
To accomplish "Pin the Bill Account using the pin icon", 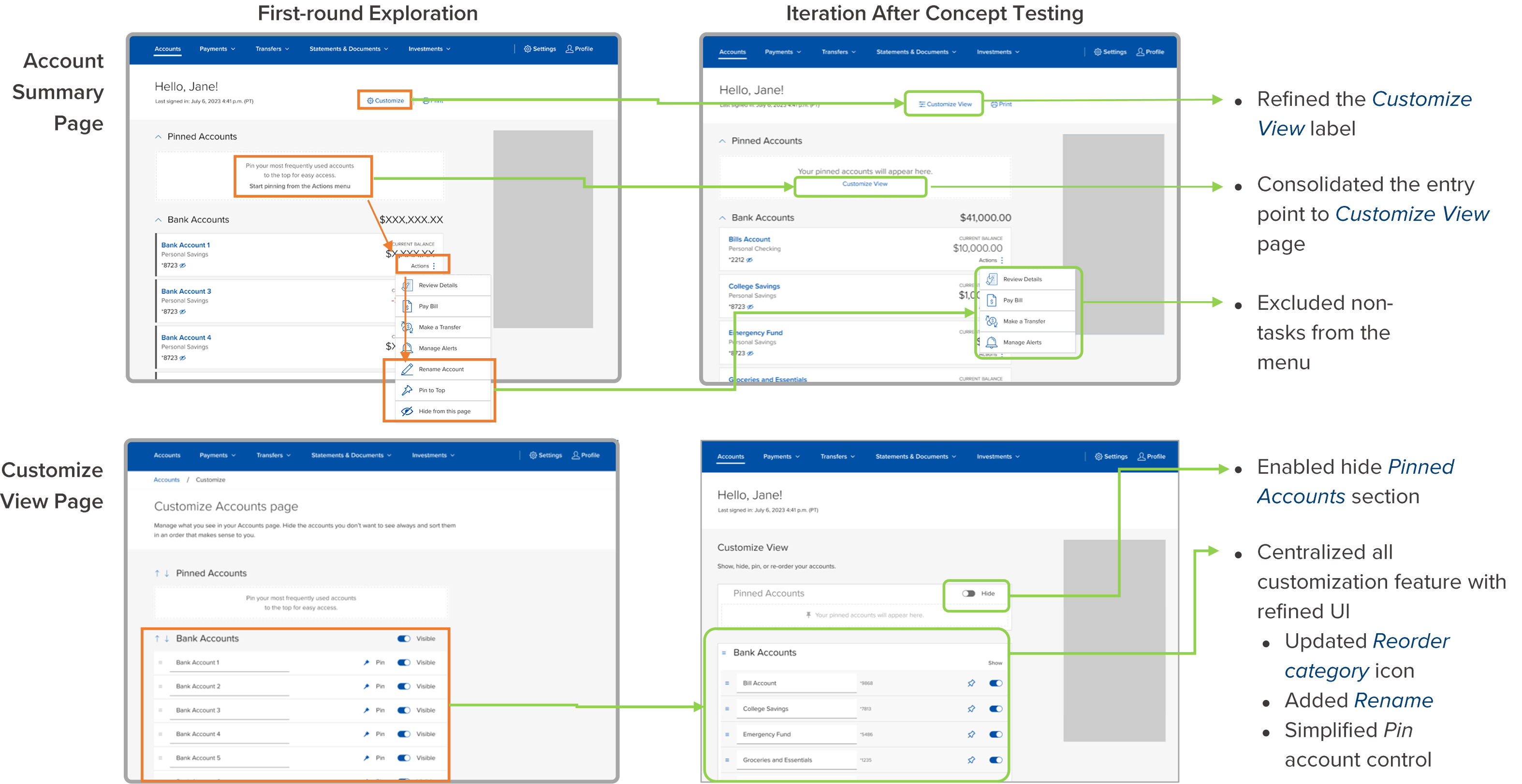I will point(971,683).
